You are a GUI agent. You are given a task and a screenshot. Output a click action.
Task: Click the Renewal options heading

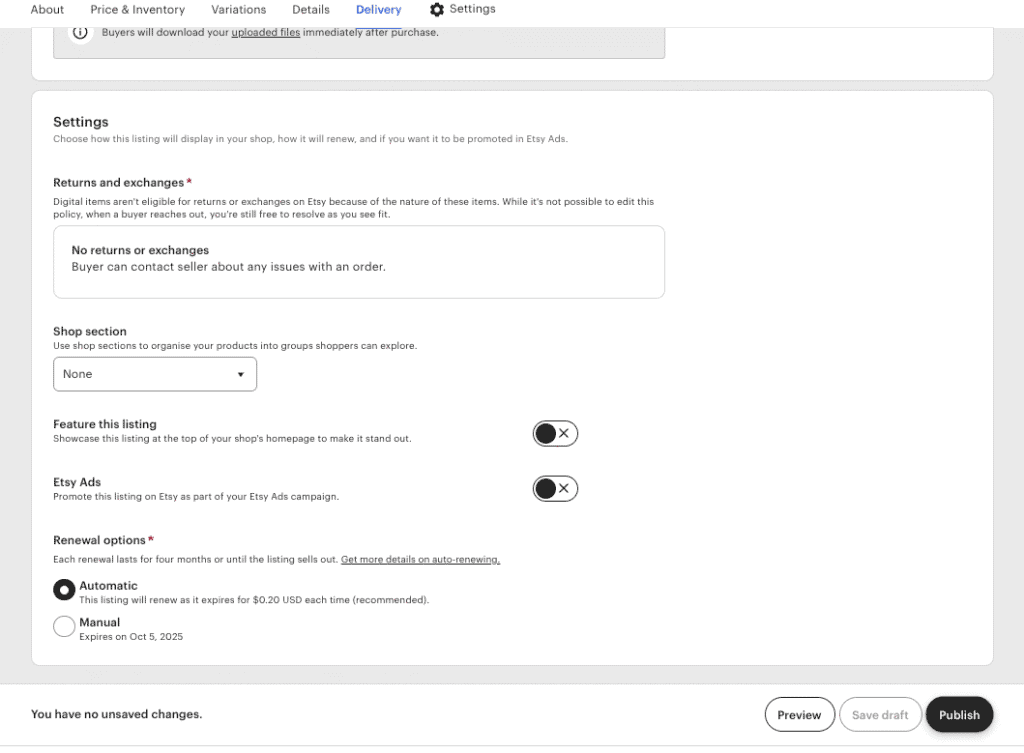(99, 540)
